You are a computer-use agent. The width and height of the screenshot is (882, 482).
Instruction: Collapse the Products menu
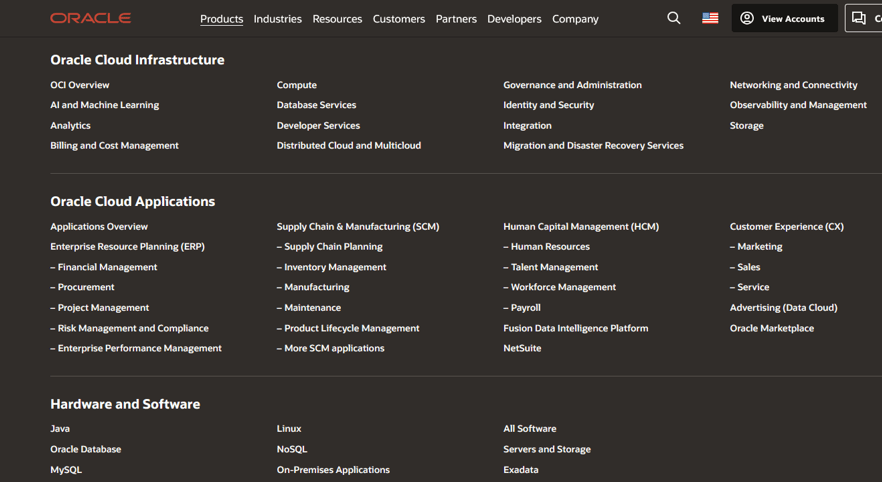tap(221, 19)
